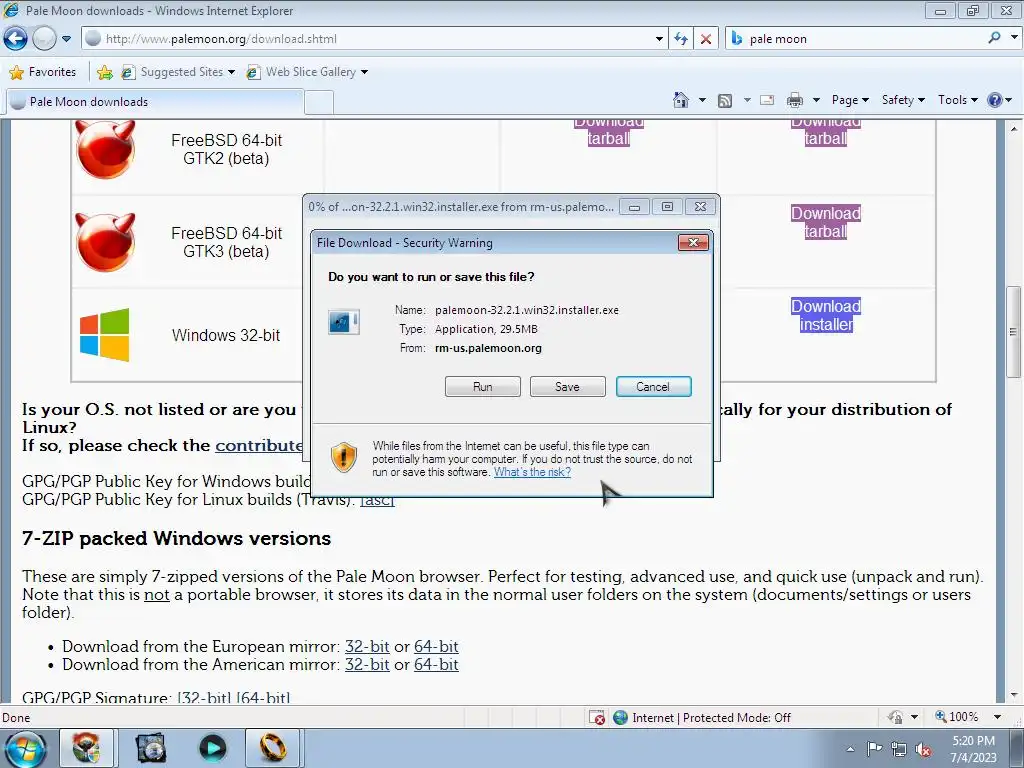Click the network tray icon
The height and width of the screenshot is (768, 1024).
[x=899, y=749]
